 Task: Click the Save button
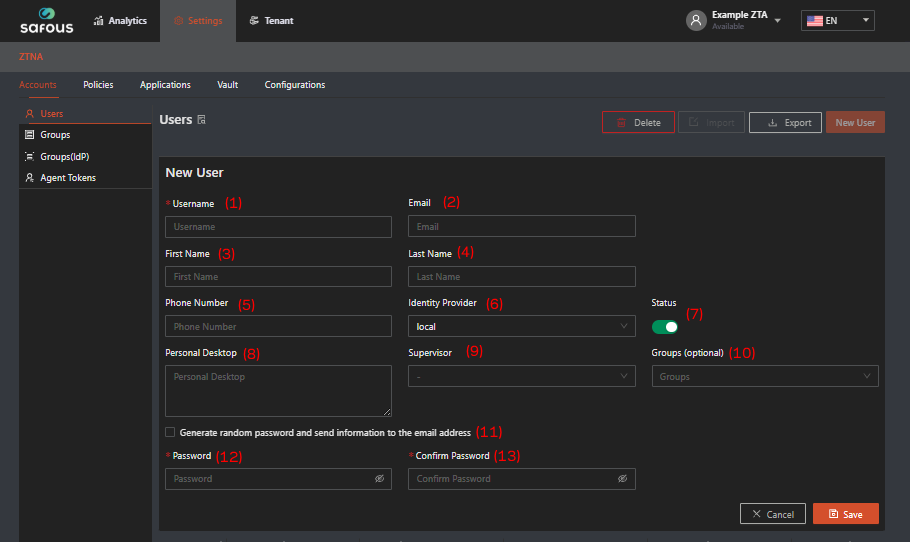845,514
